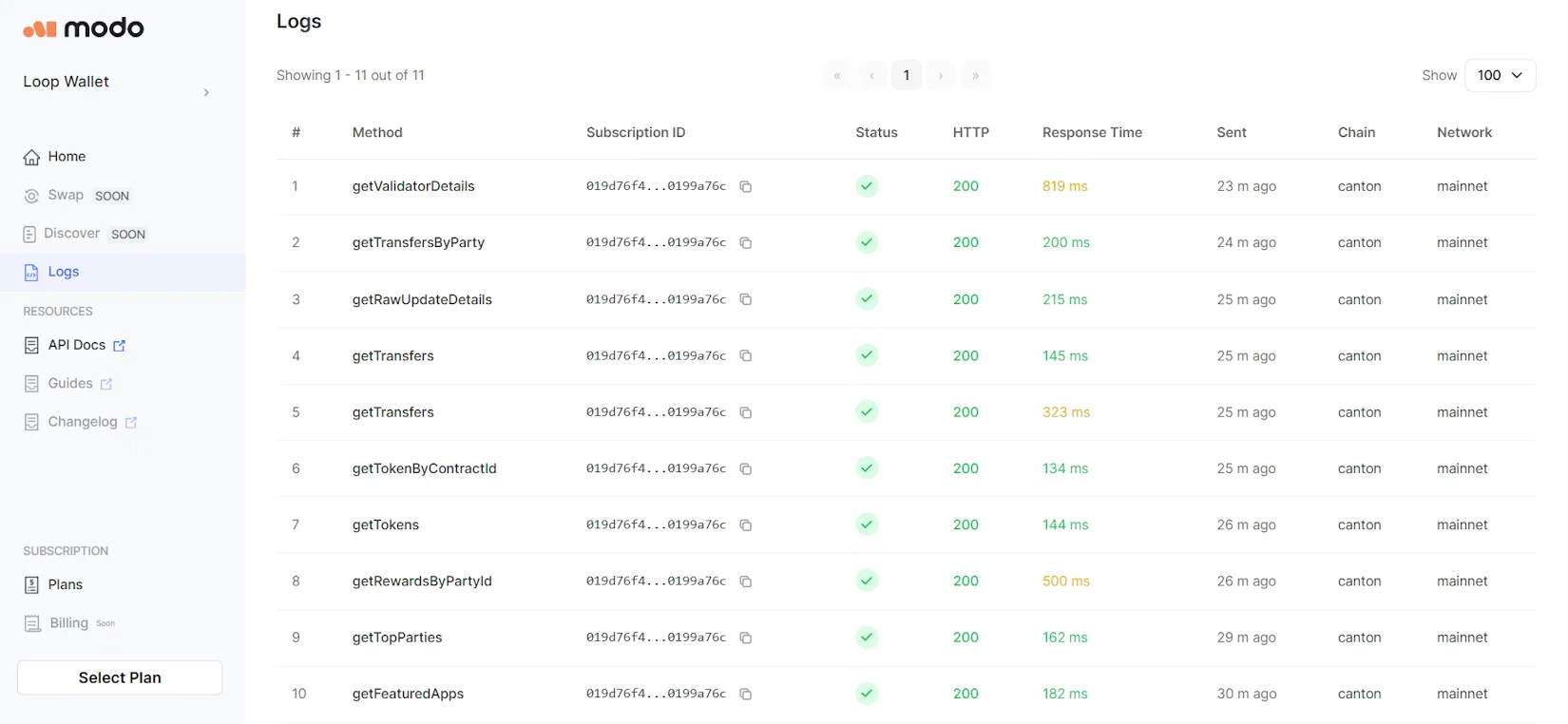Click the success status icon for getFeaturedApps
The image size is (1568, 724).
pyautogui.click(x=867, y=694)
